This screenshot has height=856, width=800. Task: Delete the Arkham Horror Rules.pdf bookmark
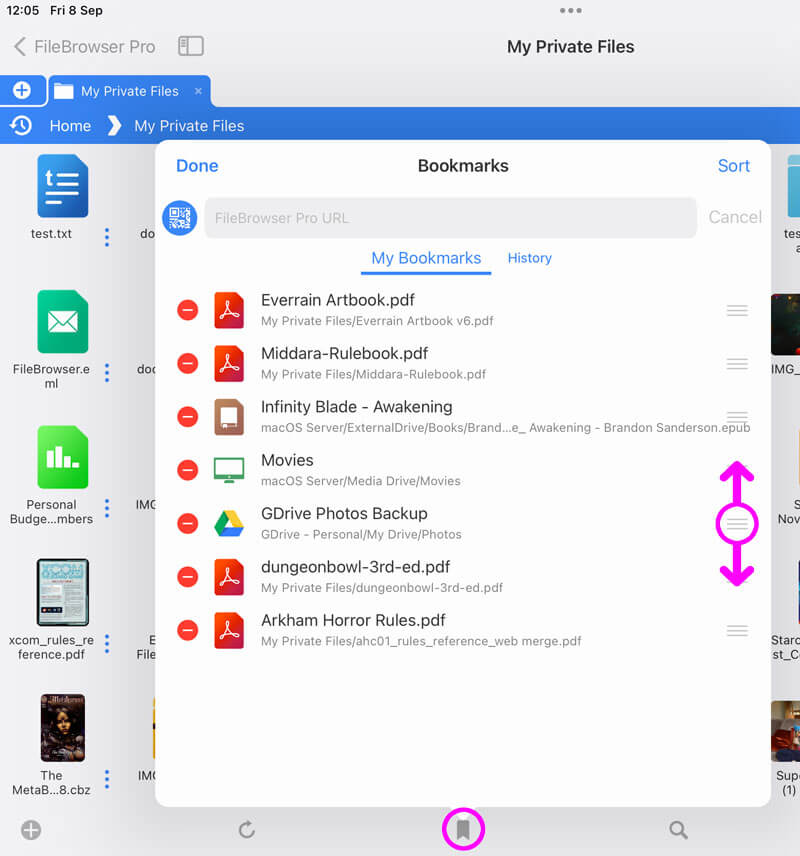(x=187, y=631)
